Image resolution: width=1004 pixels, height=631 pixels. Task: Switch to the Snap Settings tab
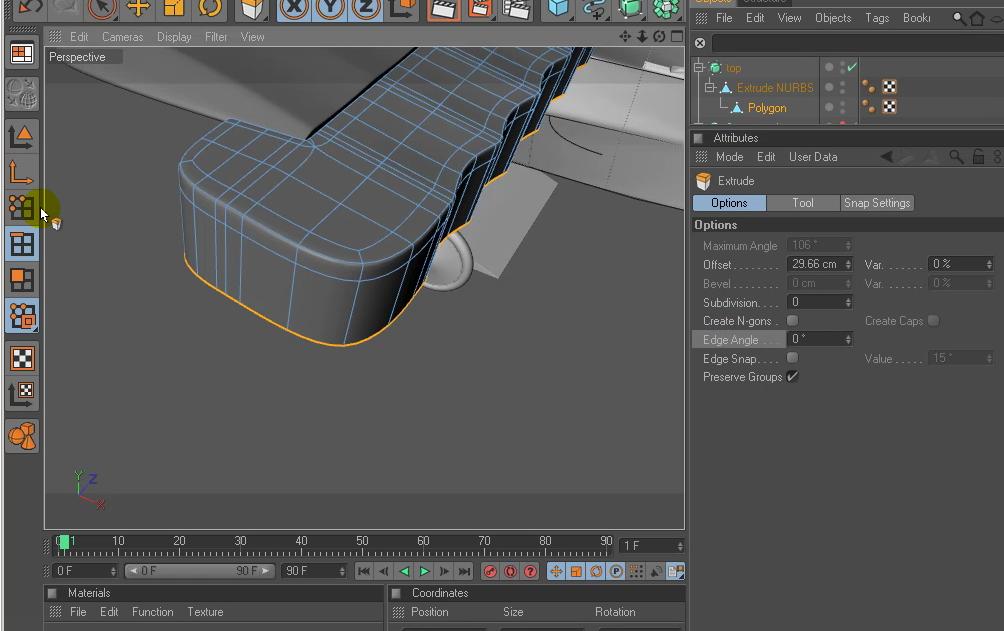pos(876,203)
